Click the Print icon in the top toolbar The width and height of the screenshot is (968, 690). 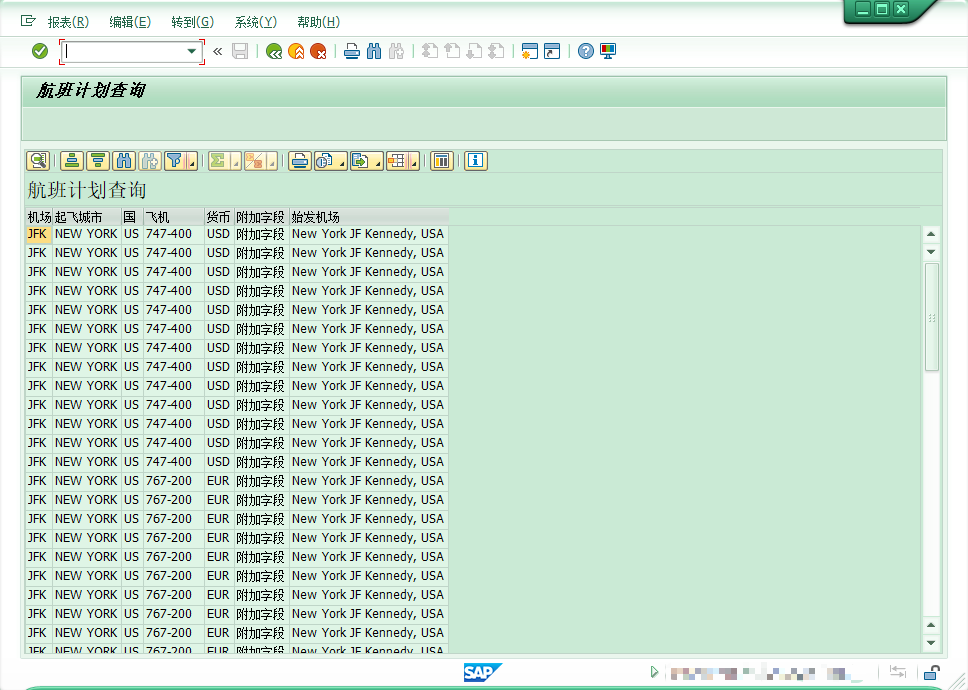[352, 51]
